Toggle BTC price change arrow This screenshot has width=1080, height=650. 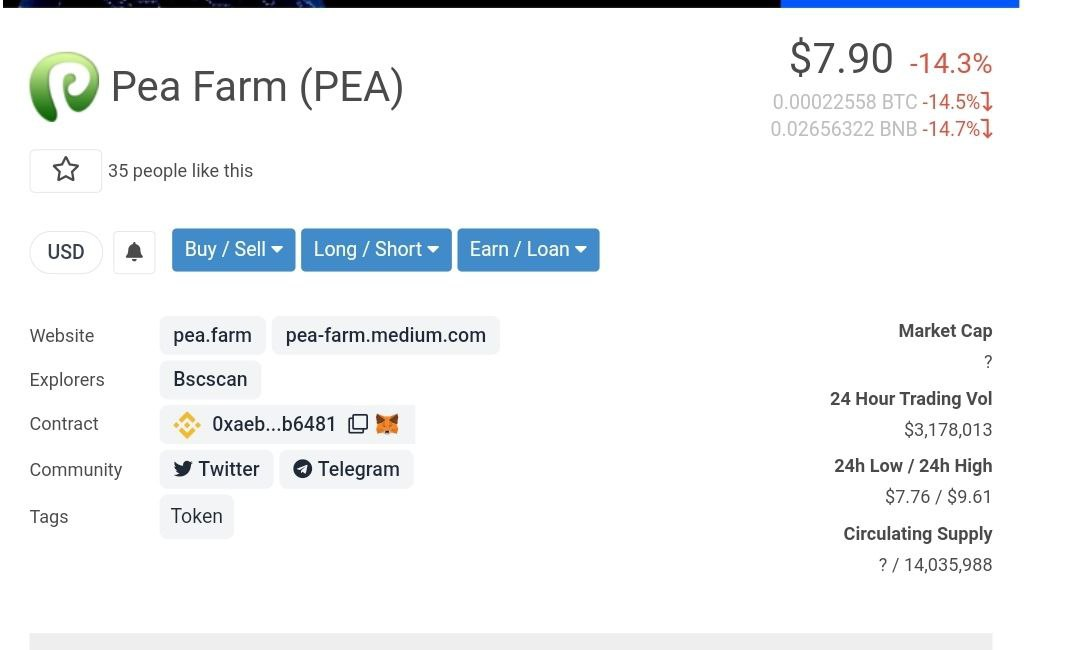click(987, 102)
